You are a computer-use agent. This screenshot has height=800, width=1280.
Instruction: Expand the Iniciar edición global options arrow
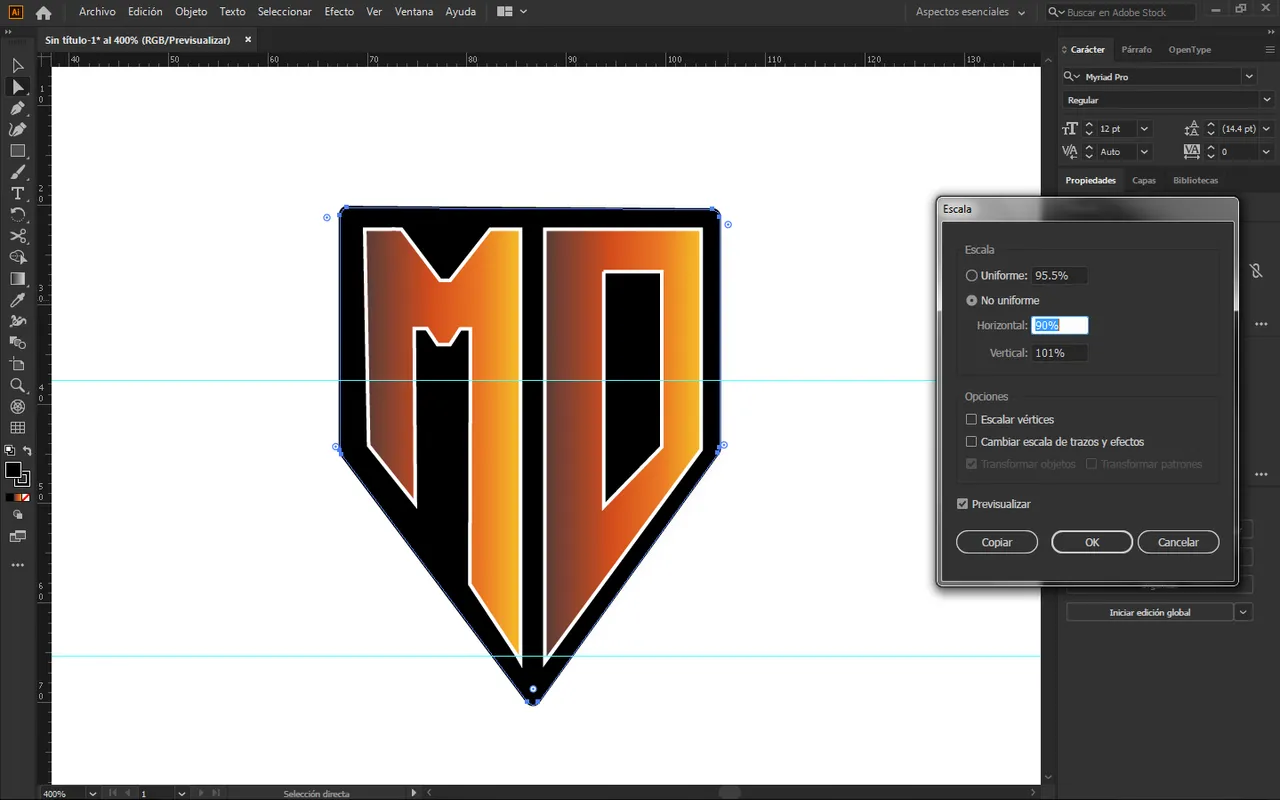pos(1244,612)
